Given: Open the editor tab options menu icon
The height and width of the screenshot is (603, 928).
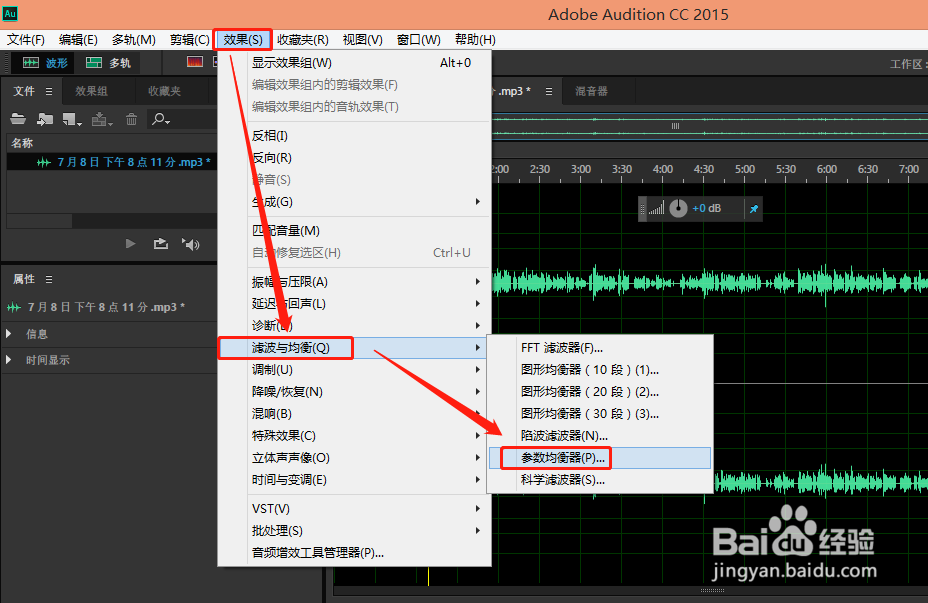Looking at the screenshot, I should click(x=549, y=91).
